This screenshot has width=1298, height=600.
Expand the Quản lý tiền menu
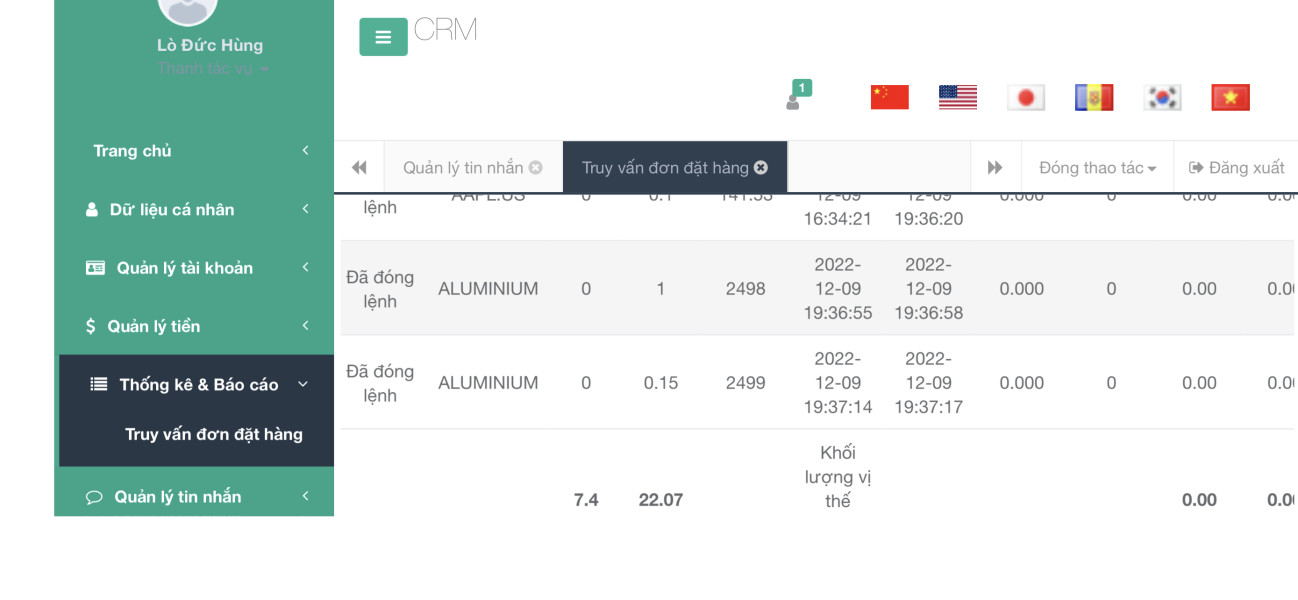tap(197, 327)
